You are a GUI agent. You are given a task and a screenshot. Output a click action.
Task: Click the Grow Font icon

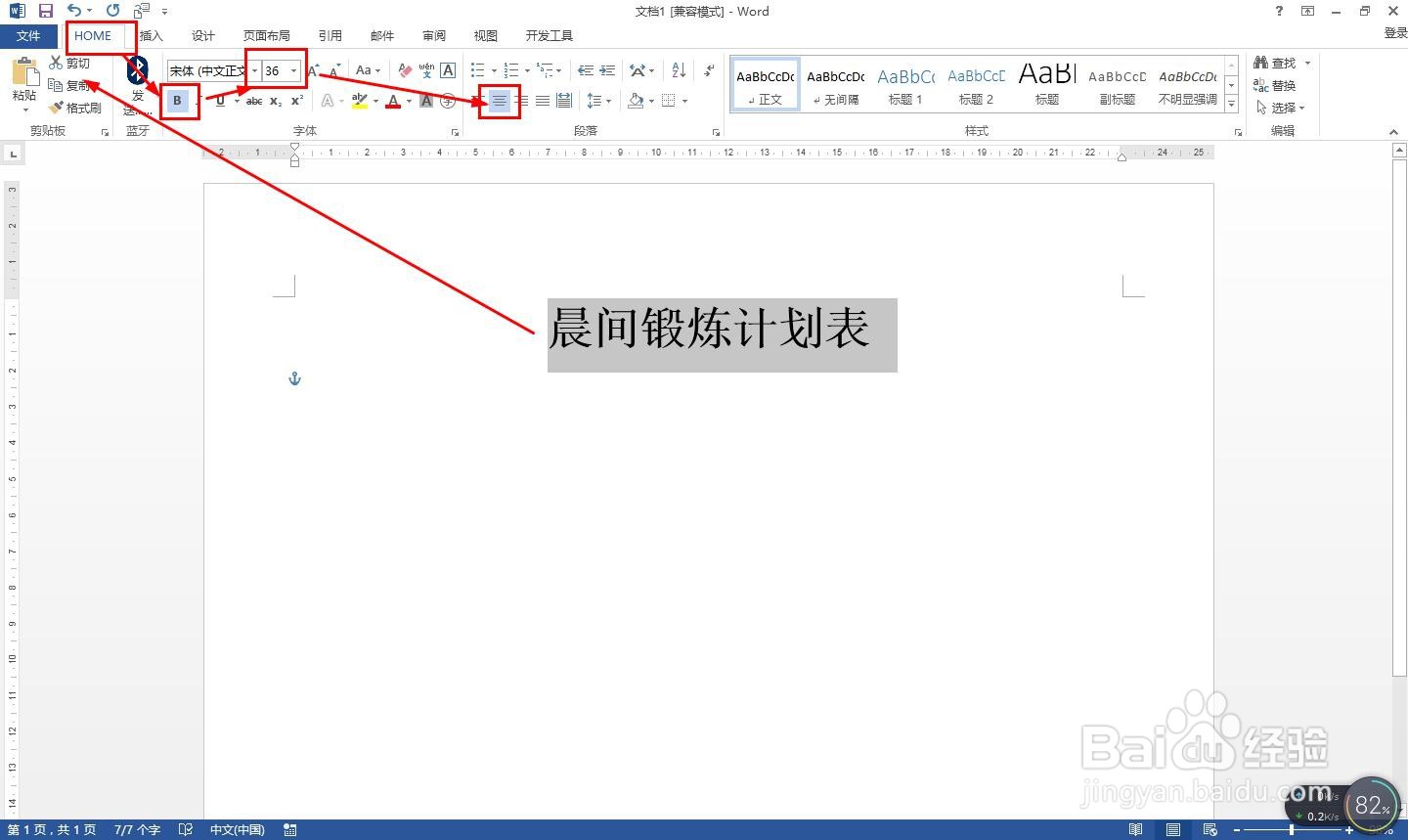coord(314,70)
